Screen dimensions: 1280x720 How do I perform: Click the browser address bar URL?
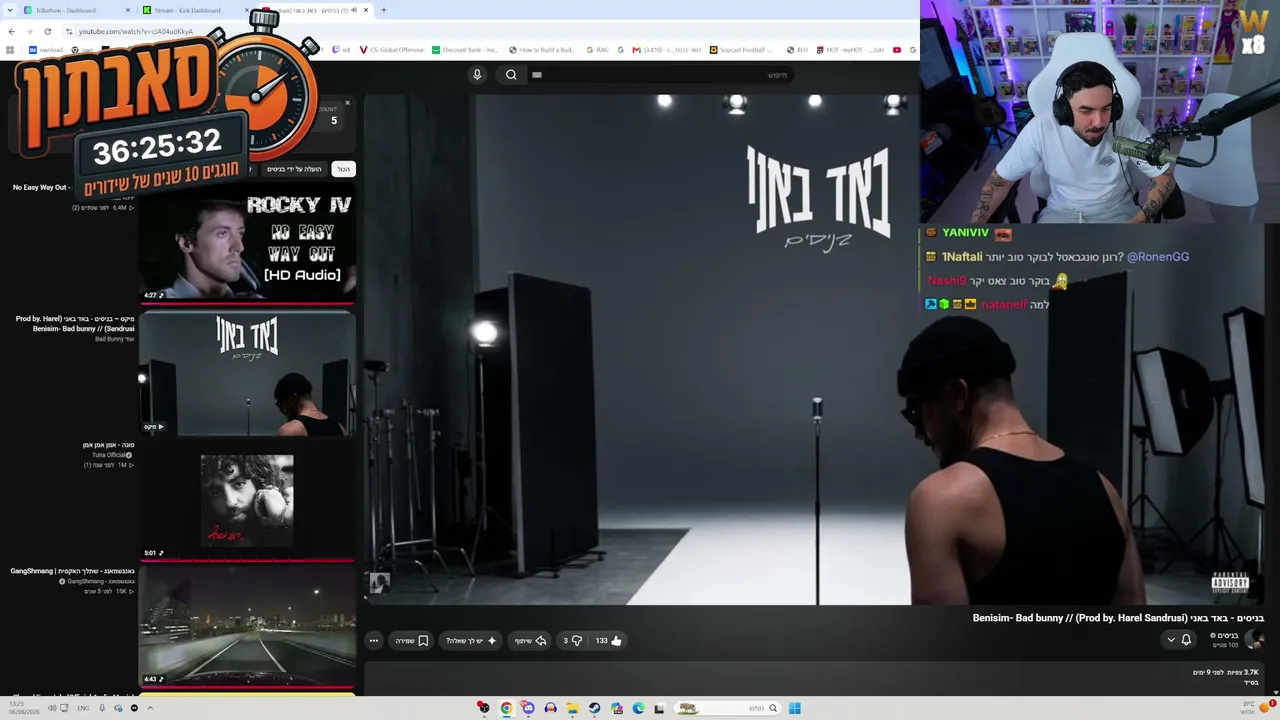136,31
